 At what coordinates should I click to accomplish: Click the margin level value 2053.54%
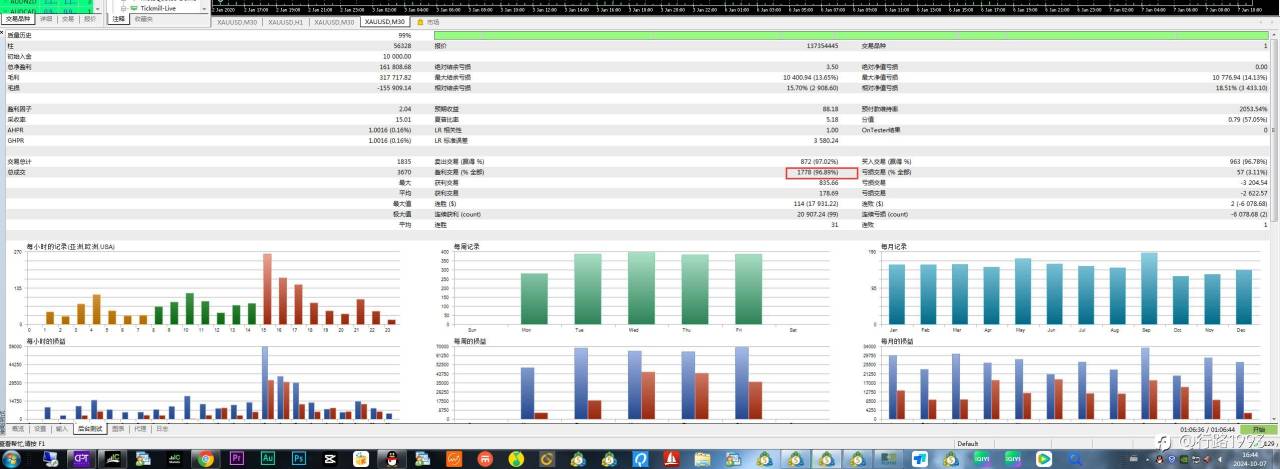coord(1254,108)
